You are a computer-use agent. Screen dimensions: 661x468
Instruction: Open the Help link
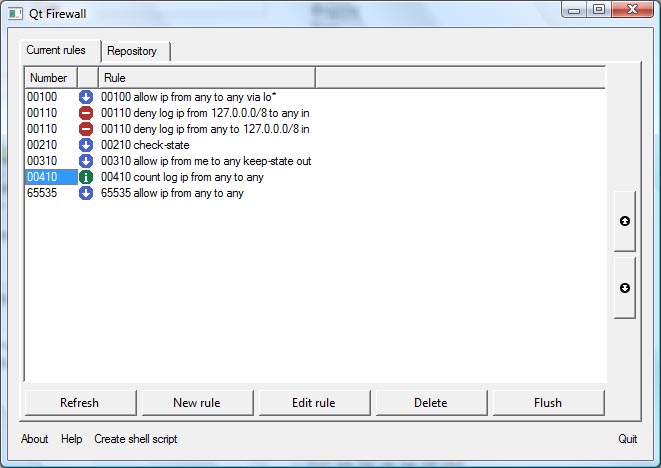72,439
